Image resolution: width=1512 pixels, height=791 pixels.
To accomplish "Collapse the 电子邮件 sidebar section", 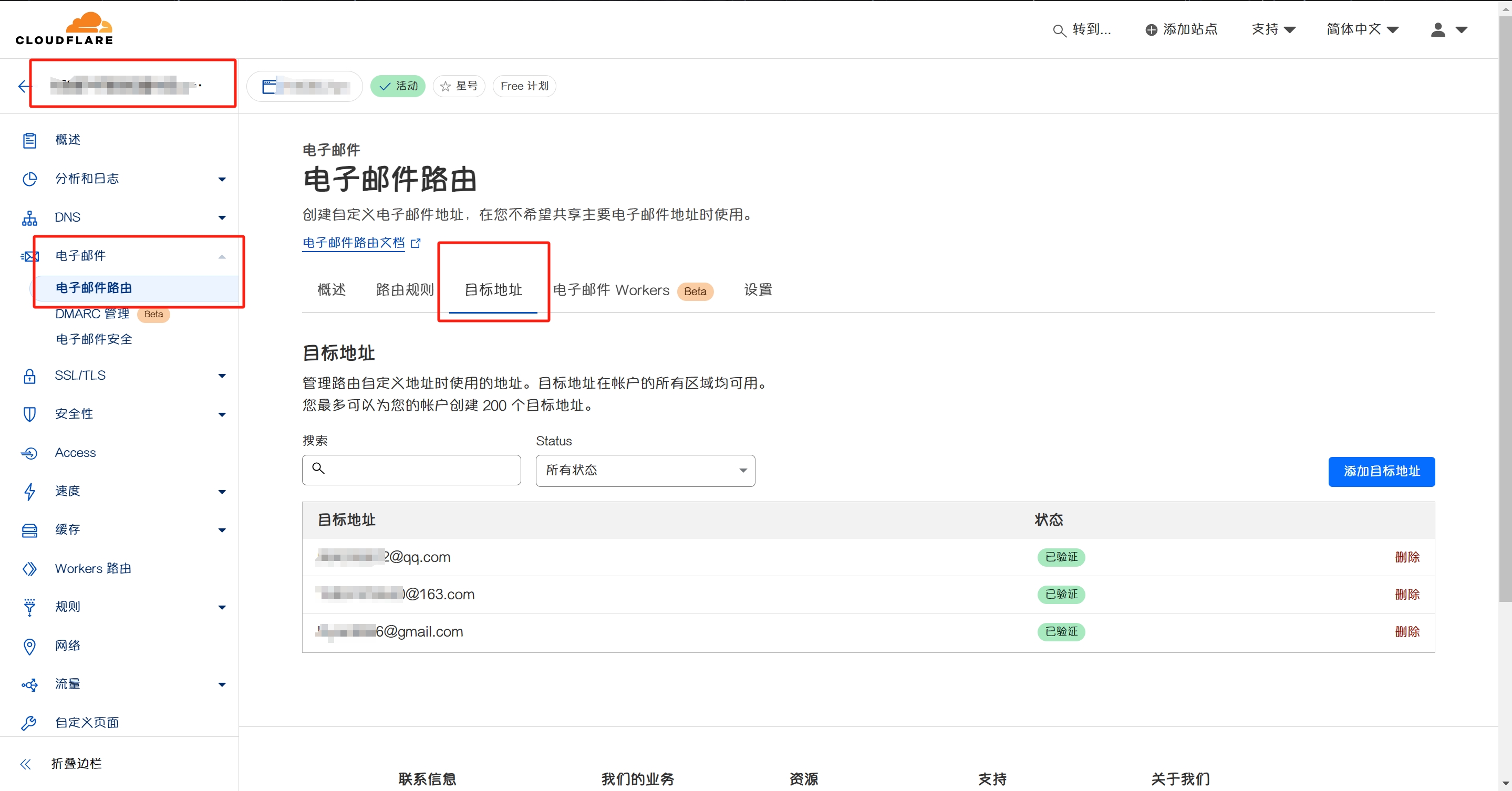I will 222,256.
